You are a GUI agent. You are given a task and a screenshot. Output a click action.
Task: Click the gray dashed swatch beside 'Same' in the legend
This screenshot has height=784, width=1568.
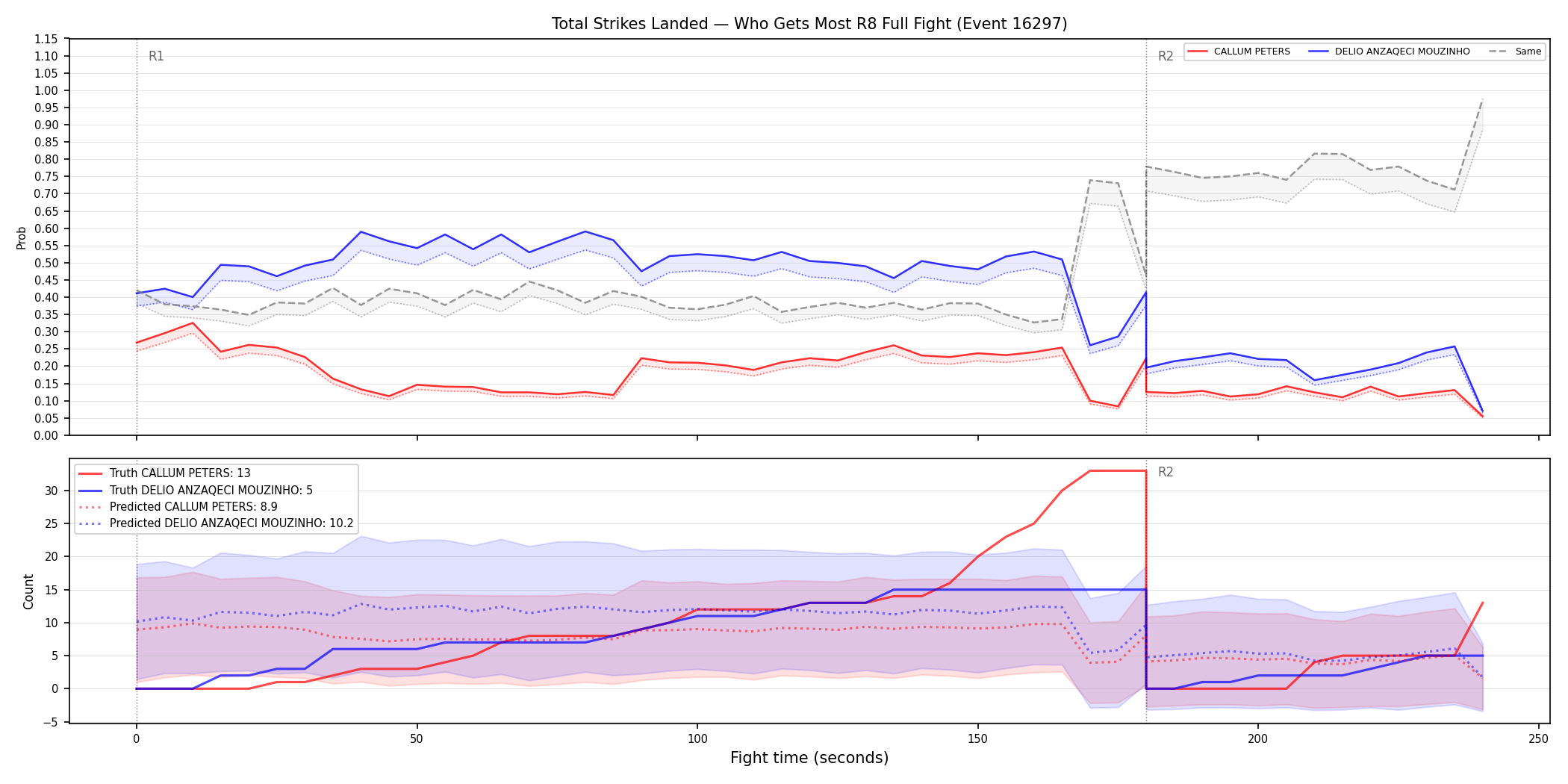(1499, 52)
